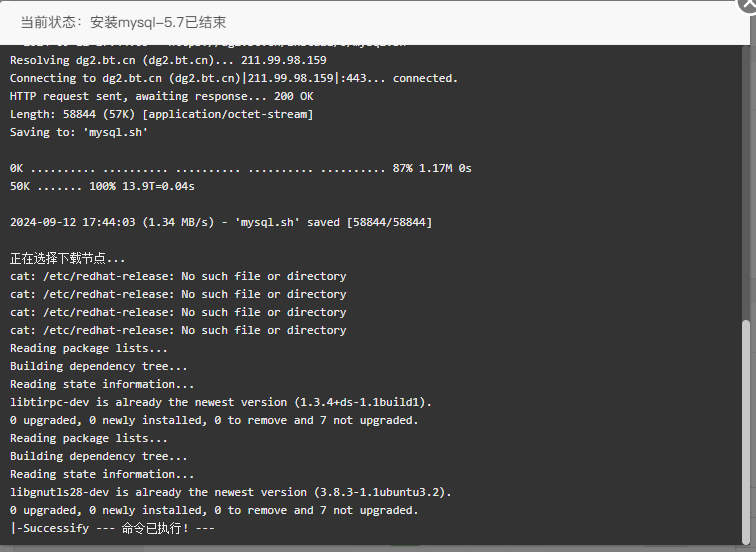Close the mysql-5.7 install log dialog
The height and width of the screenshot is (552, 756).
click(x=748, y=5)
